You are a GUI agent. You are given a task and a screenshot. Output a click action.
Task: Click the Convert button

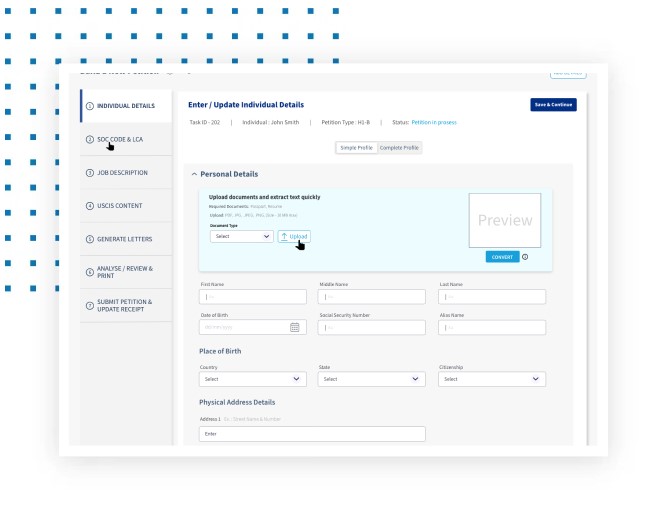502,257
